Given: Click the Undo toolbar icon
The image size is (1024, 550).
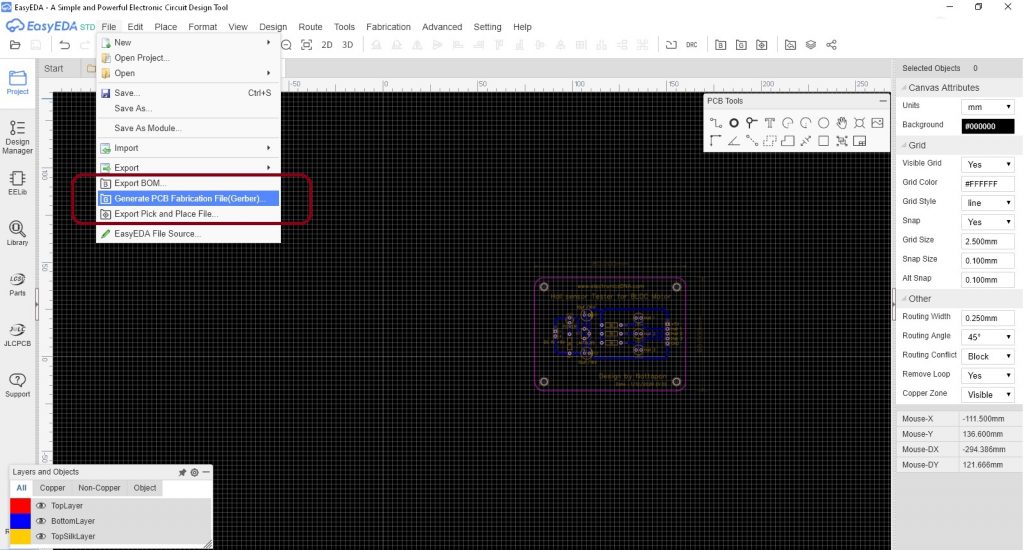Looking at the screenshot, I should 64,45.
